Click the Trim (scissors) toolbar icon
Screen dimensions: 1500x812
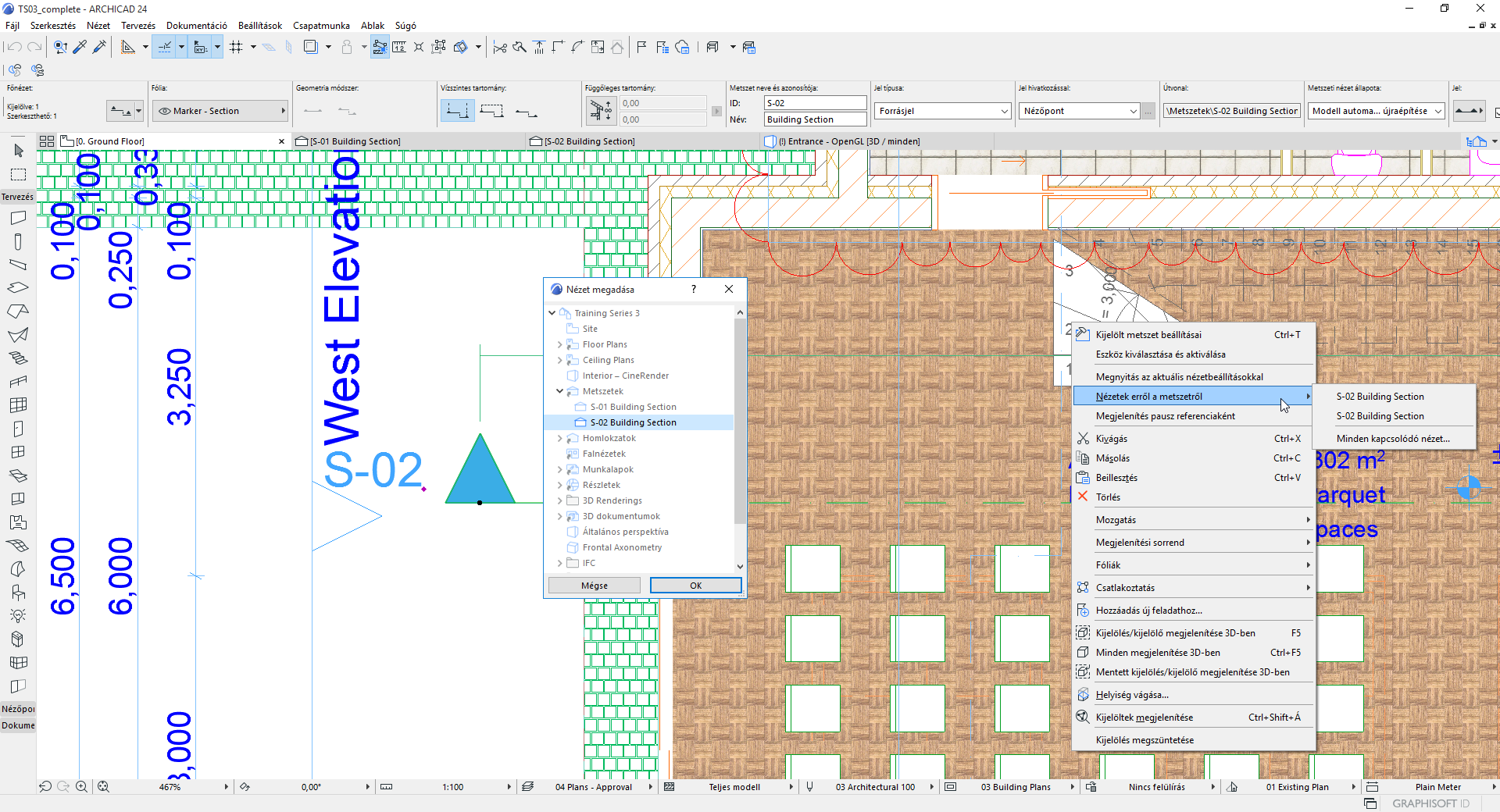(x=499, y=47)
